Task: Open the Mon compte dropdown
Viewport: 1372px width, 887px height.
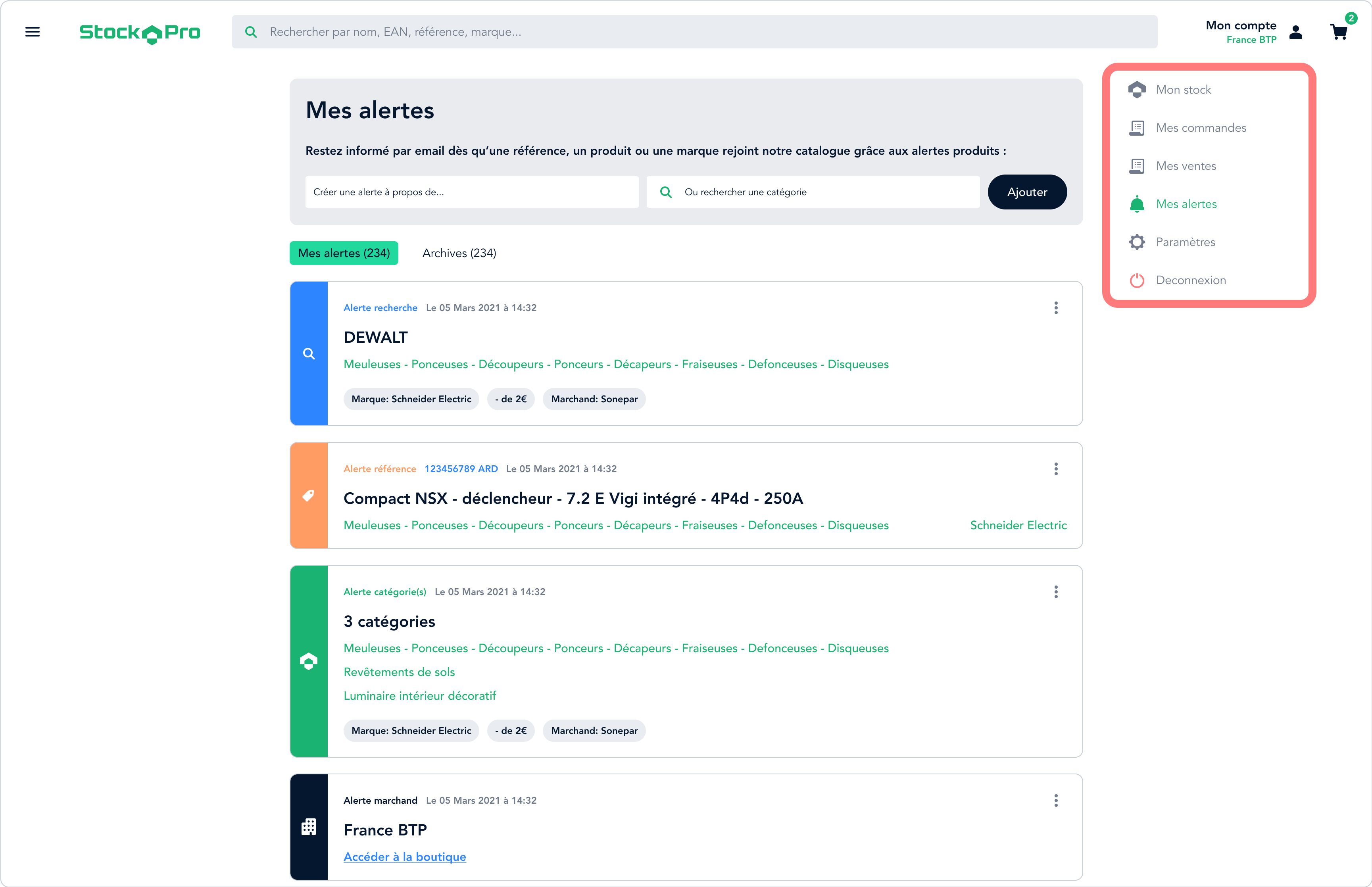Action: pos(1241,25)
